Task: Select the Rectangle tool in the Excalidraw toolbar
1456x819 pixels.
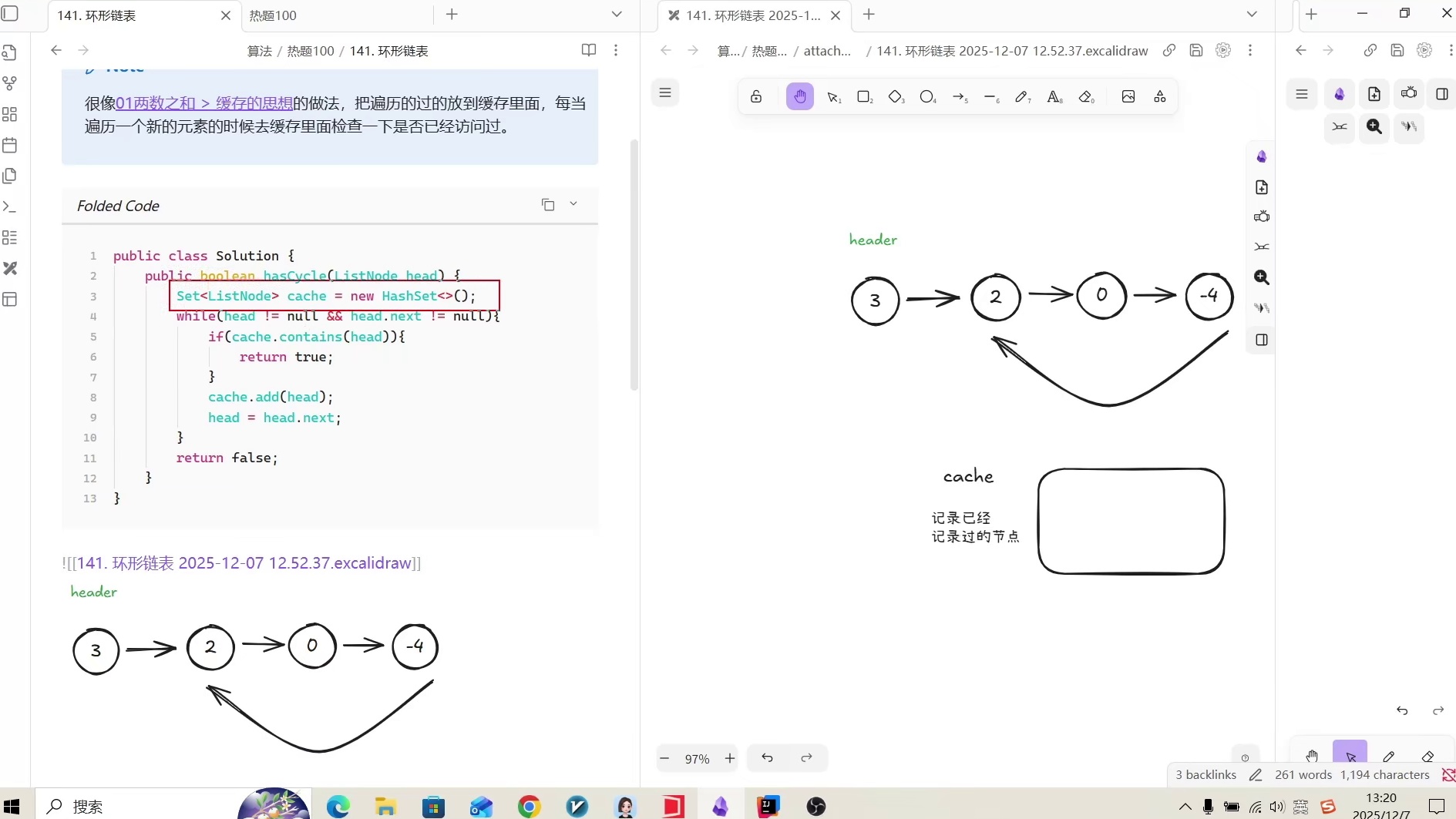Action: (x=865, y=96)
